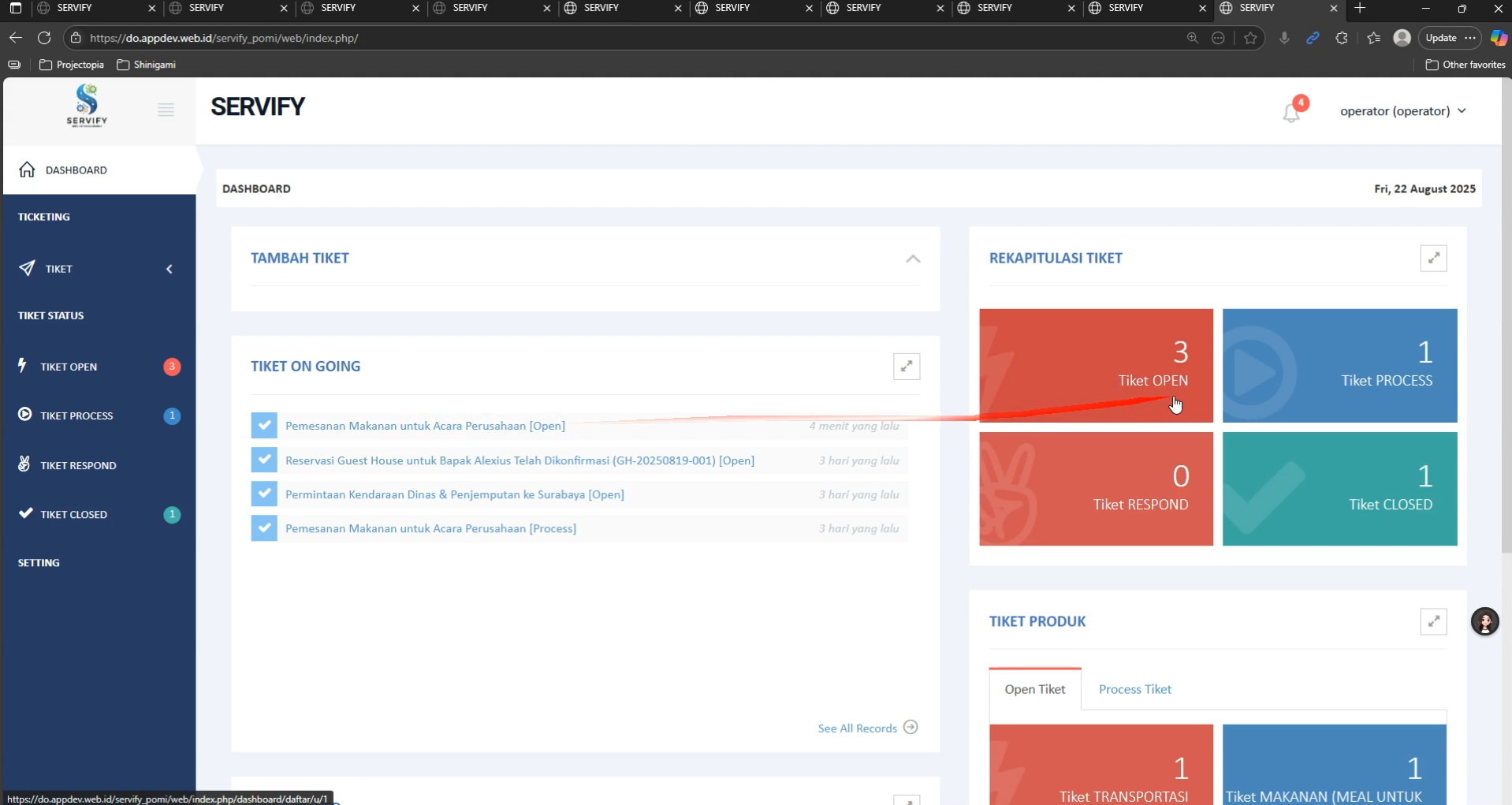
Task: Collapse the Tambah Tiket panel chevron
Action: [x=913, y=259]
